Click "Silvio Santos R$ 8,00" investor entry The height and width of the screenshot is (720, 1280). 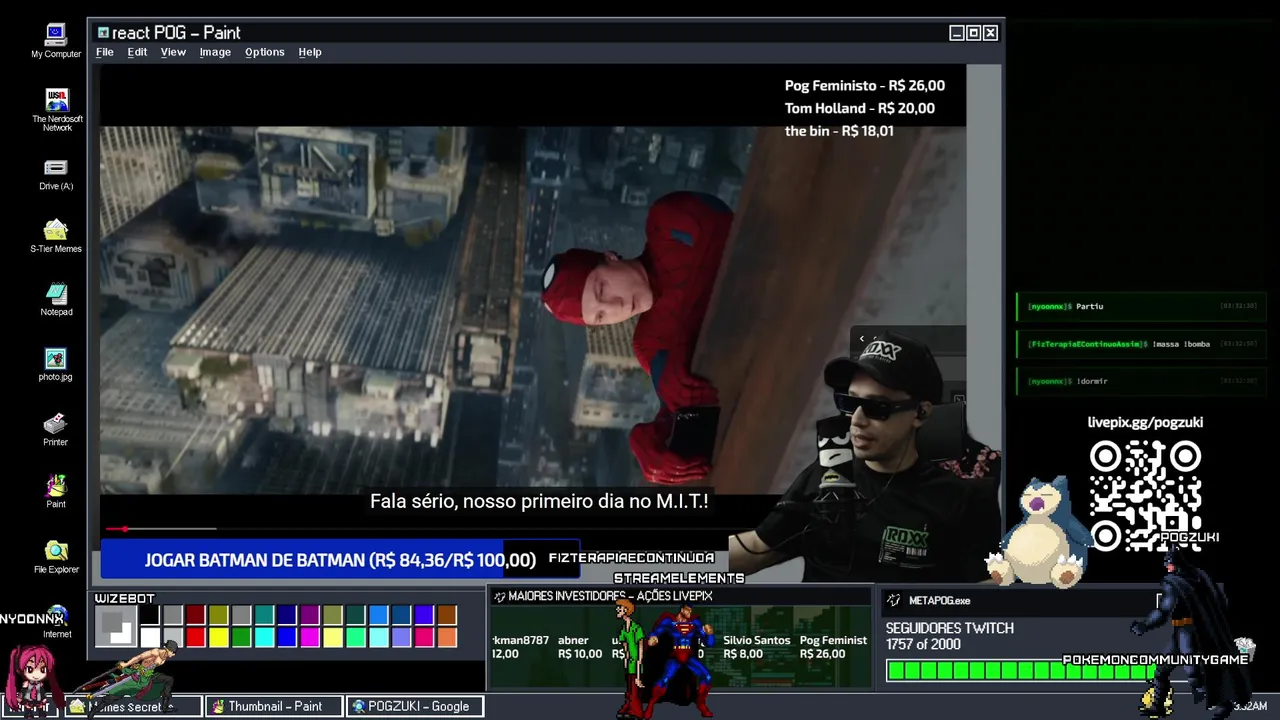tap(757, 647)
